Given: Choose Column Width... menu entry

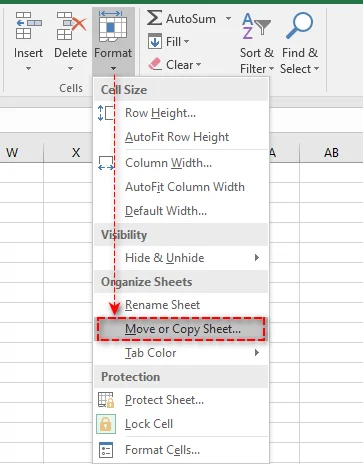Looking at the screenshot, I should tap(181, 163).
